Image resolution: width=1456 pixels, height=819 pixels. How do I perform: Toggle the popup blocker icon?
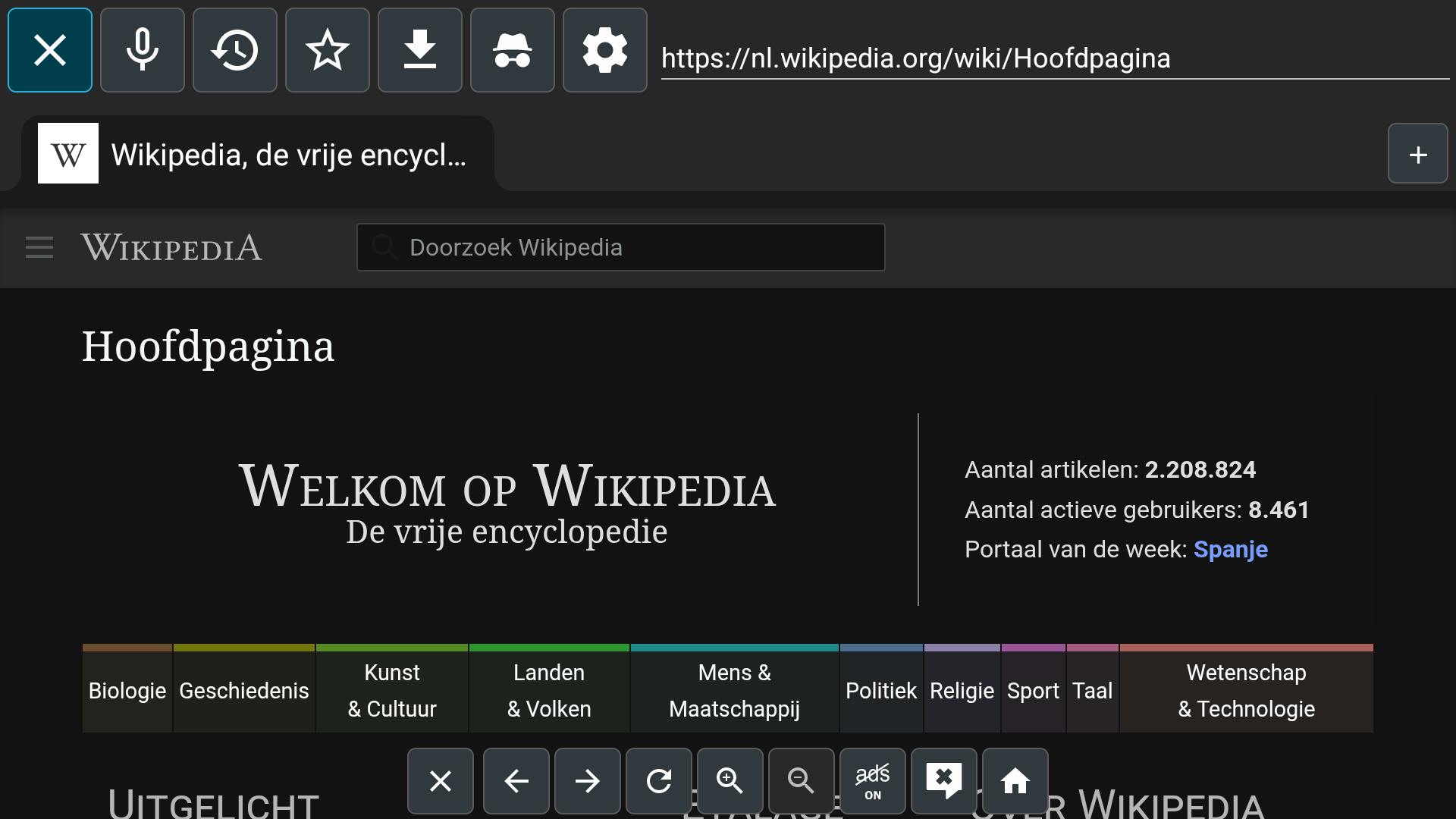(944, 781)
